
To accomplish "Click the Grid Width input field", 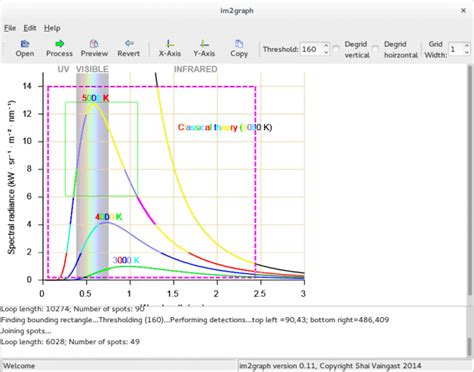I will click(456, 49).
